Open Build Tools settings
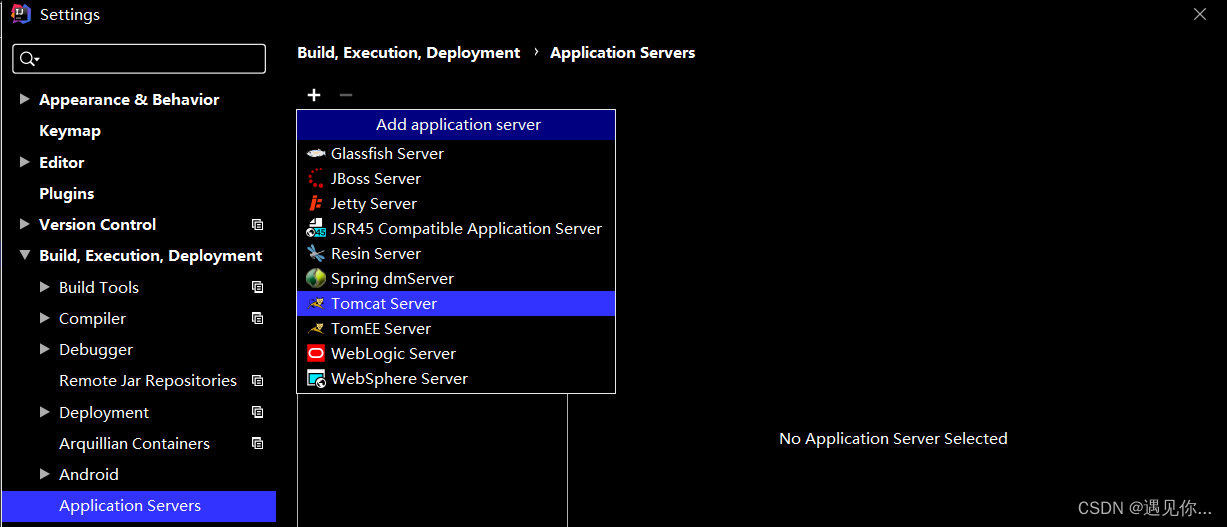Image resolution: width=1227 pixels, height=527 pixels. point(99,288)
